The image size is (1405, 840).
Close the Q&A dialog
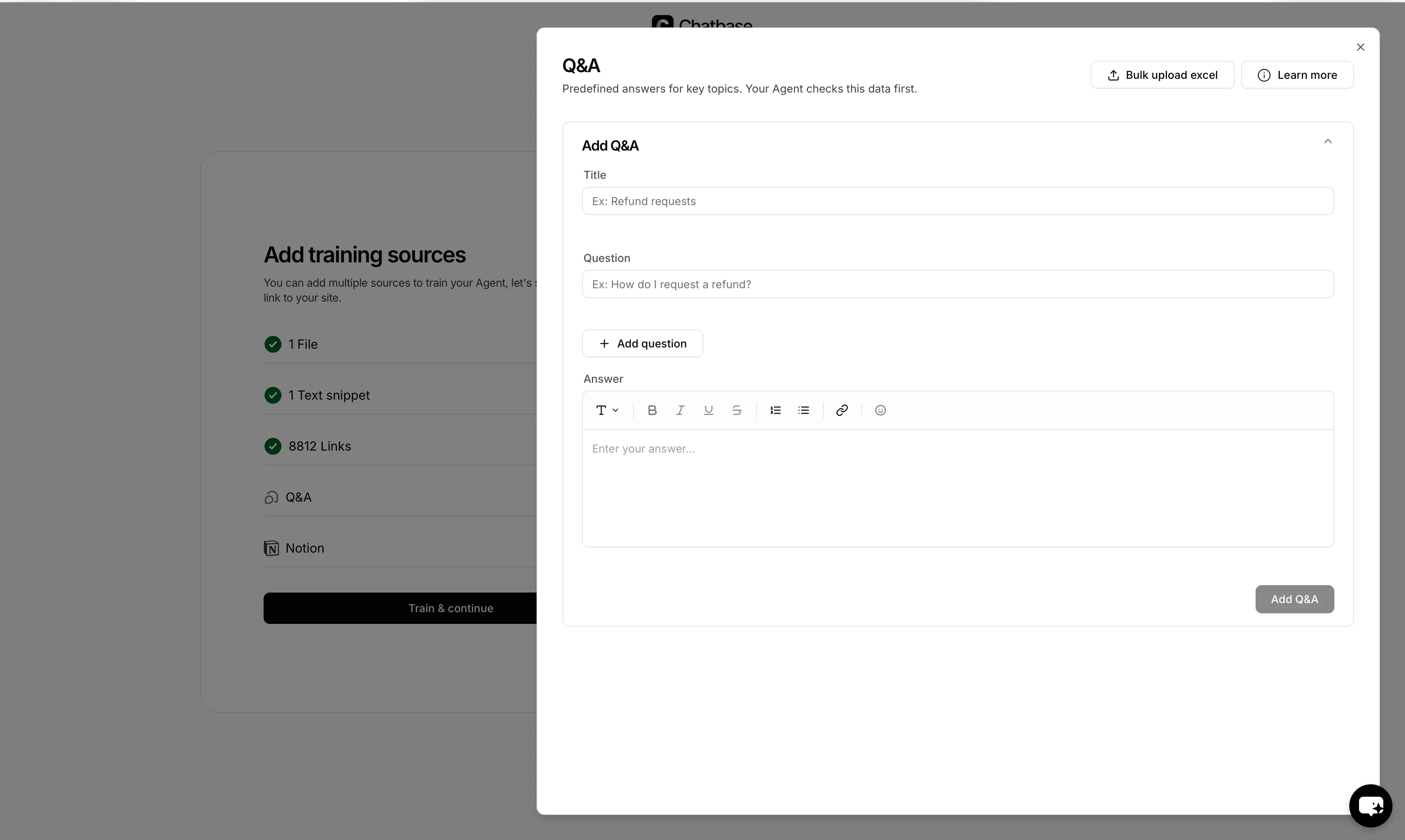[1360, 47]
